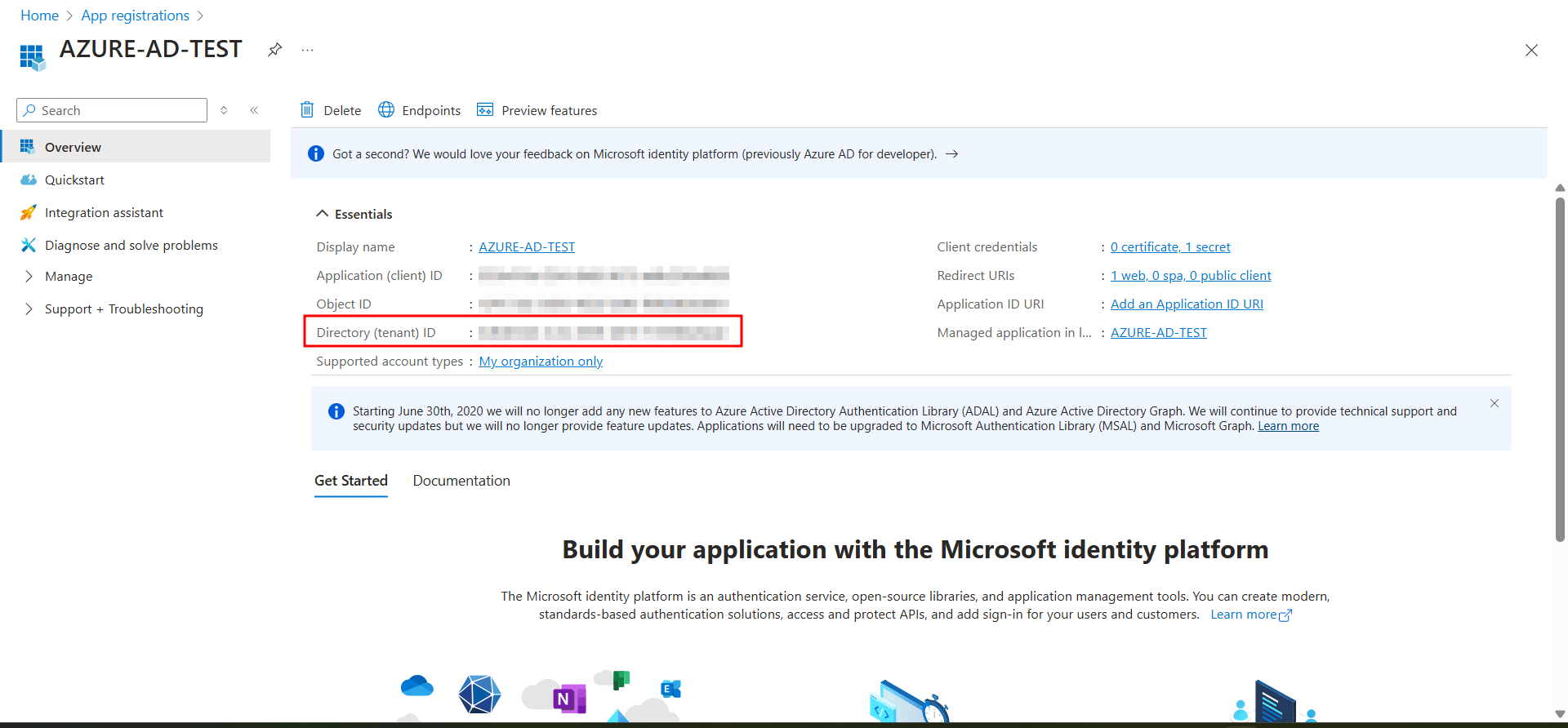Image resolution: width=1568 pixels, height=728 pixels.
Task: Click the page vertical scrollbar
Action: [x=1560, y=369]
